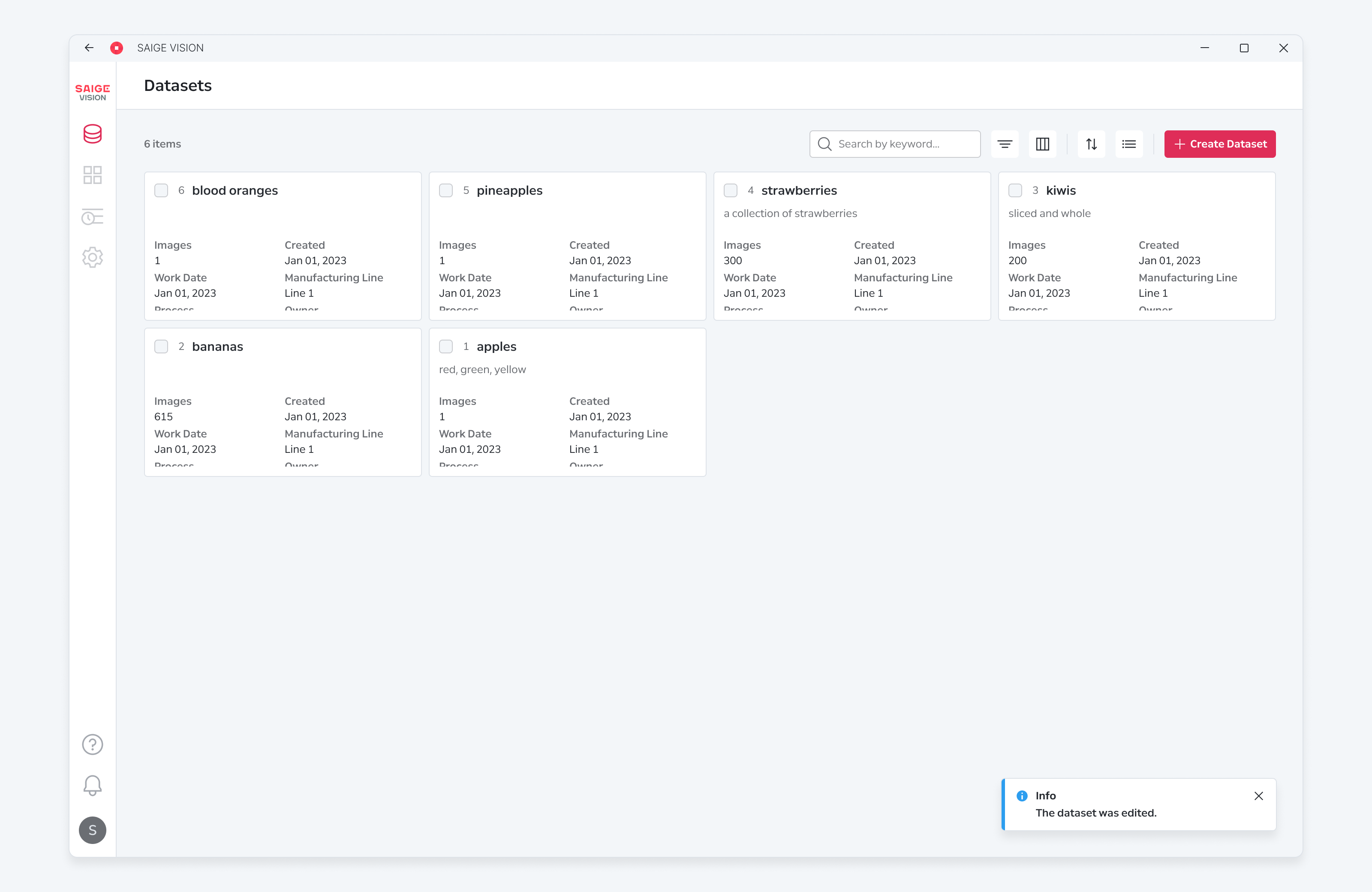The height and width of the screenshot is (892, 1372).
Task: Click the Datasets page heading
Action: click(x=178, y=85)
